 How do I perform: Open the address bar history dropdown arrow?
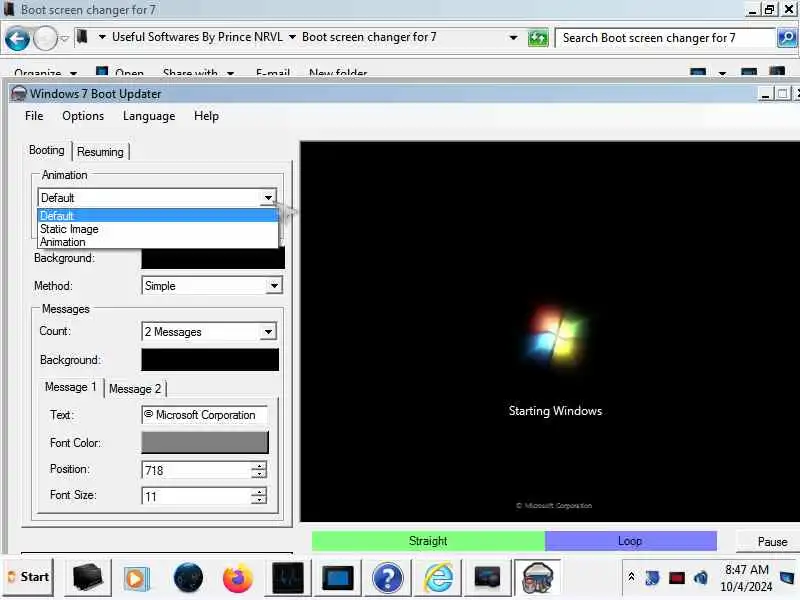[513, 38]
